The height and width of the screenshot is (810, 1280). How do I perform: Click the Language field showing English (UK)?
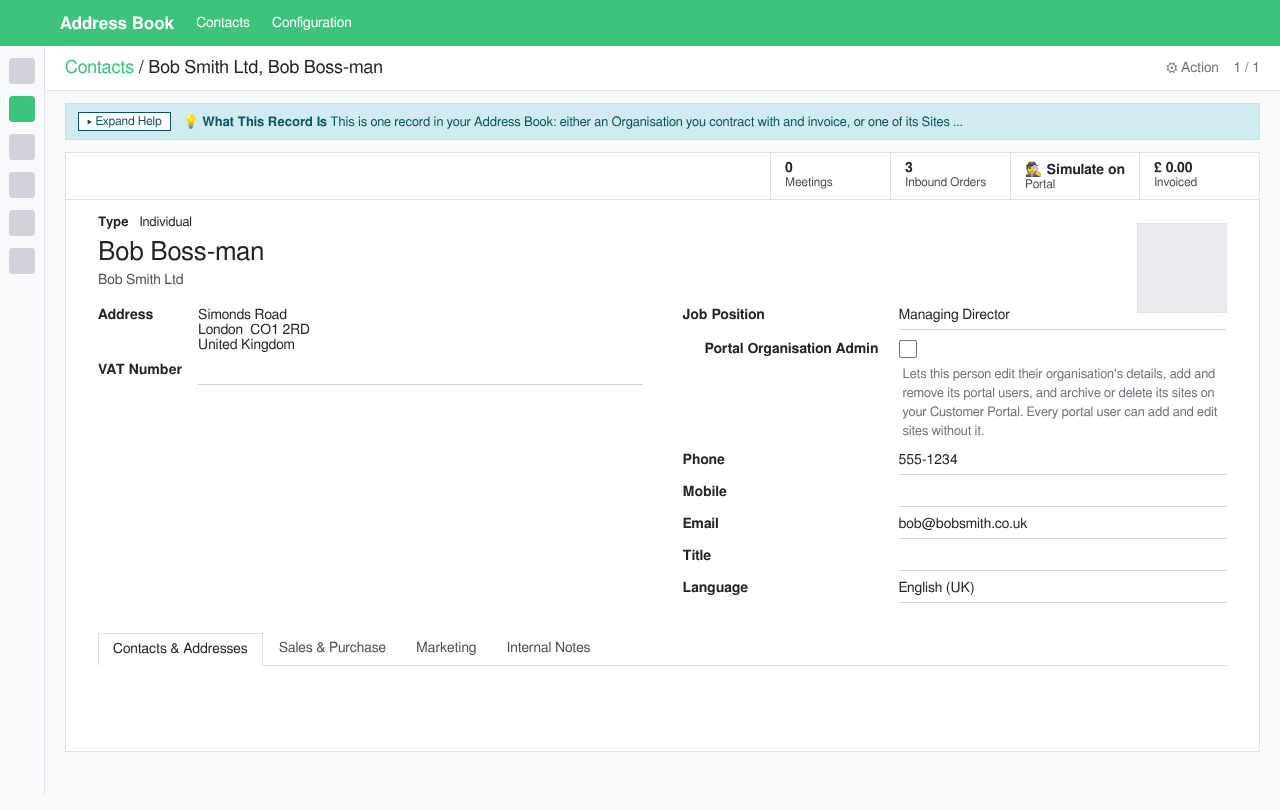pos(1062,588)
